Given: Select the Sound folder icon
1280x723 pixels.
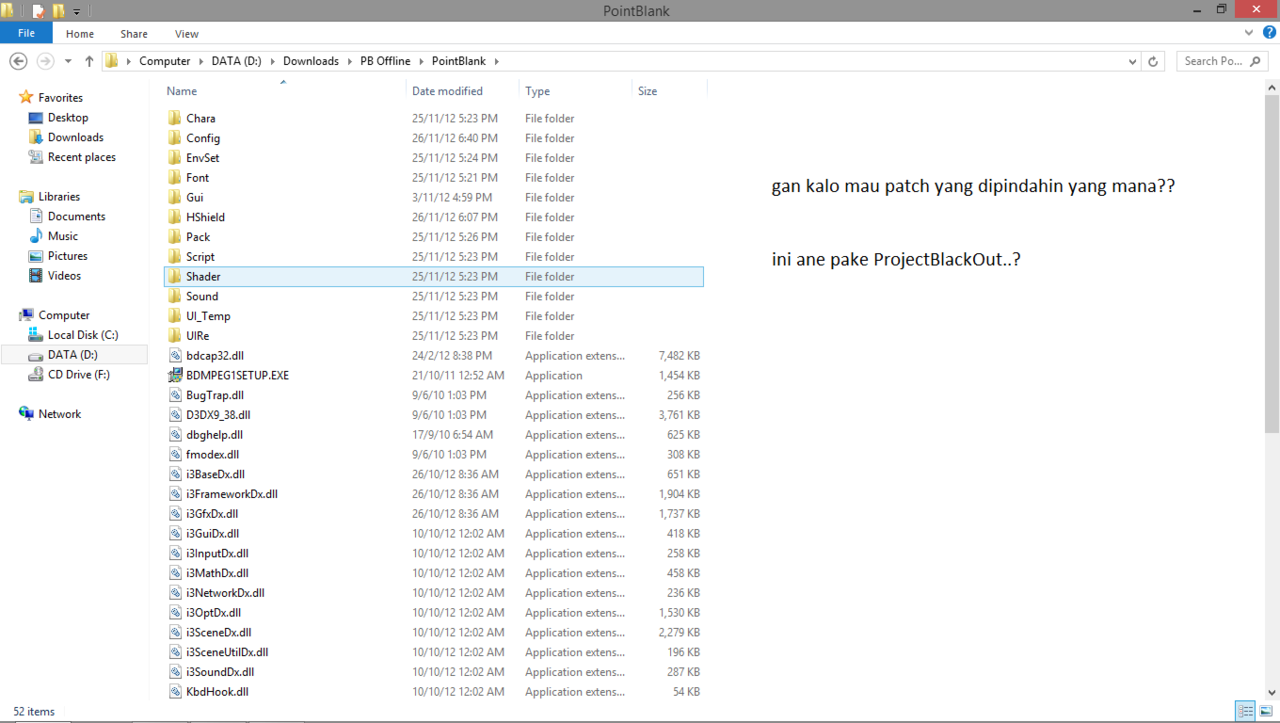Looking at the screenshot, I should [175, 296].
